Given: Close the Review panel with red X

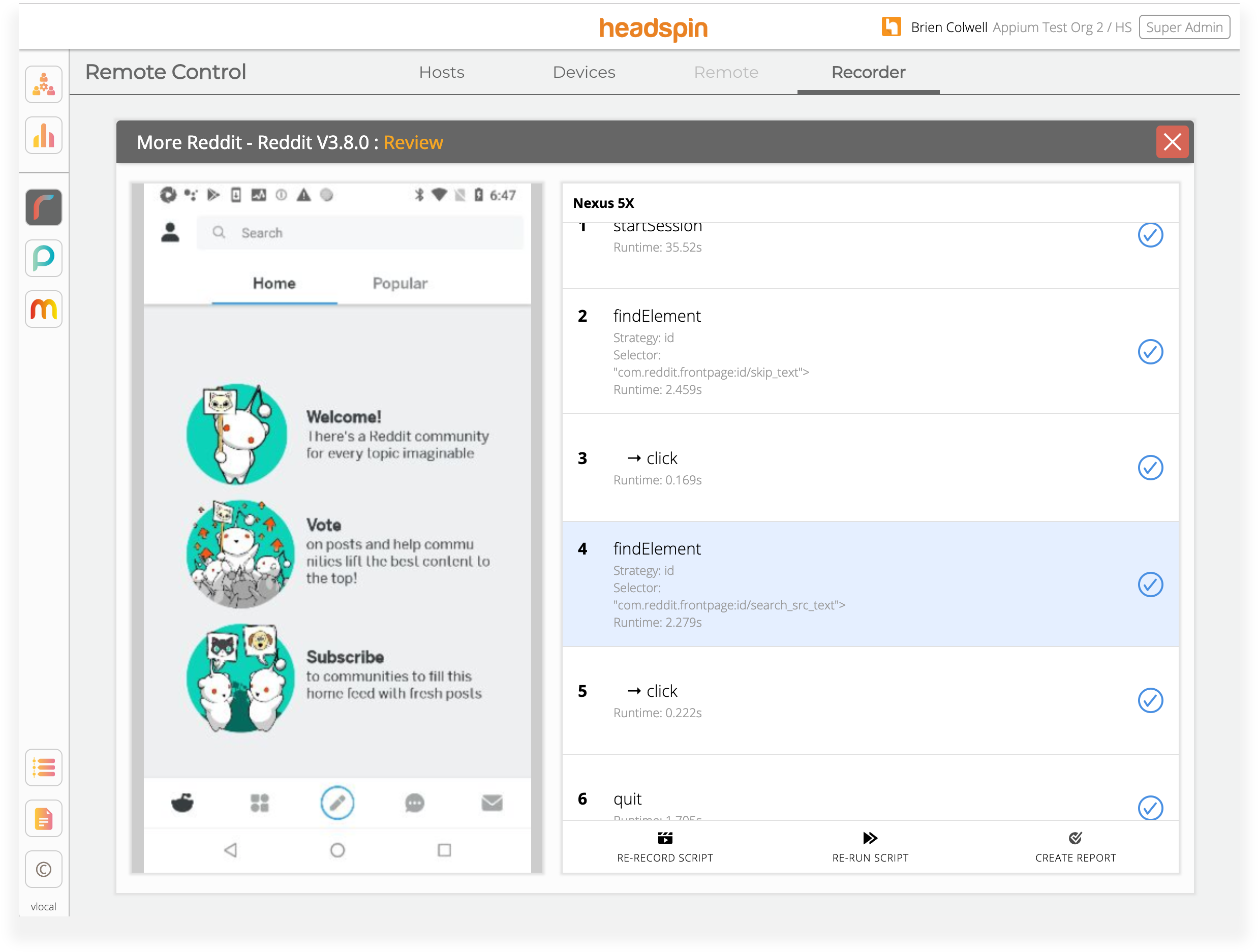Looking at the screenshot, I should (1172, 142).
